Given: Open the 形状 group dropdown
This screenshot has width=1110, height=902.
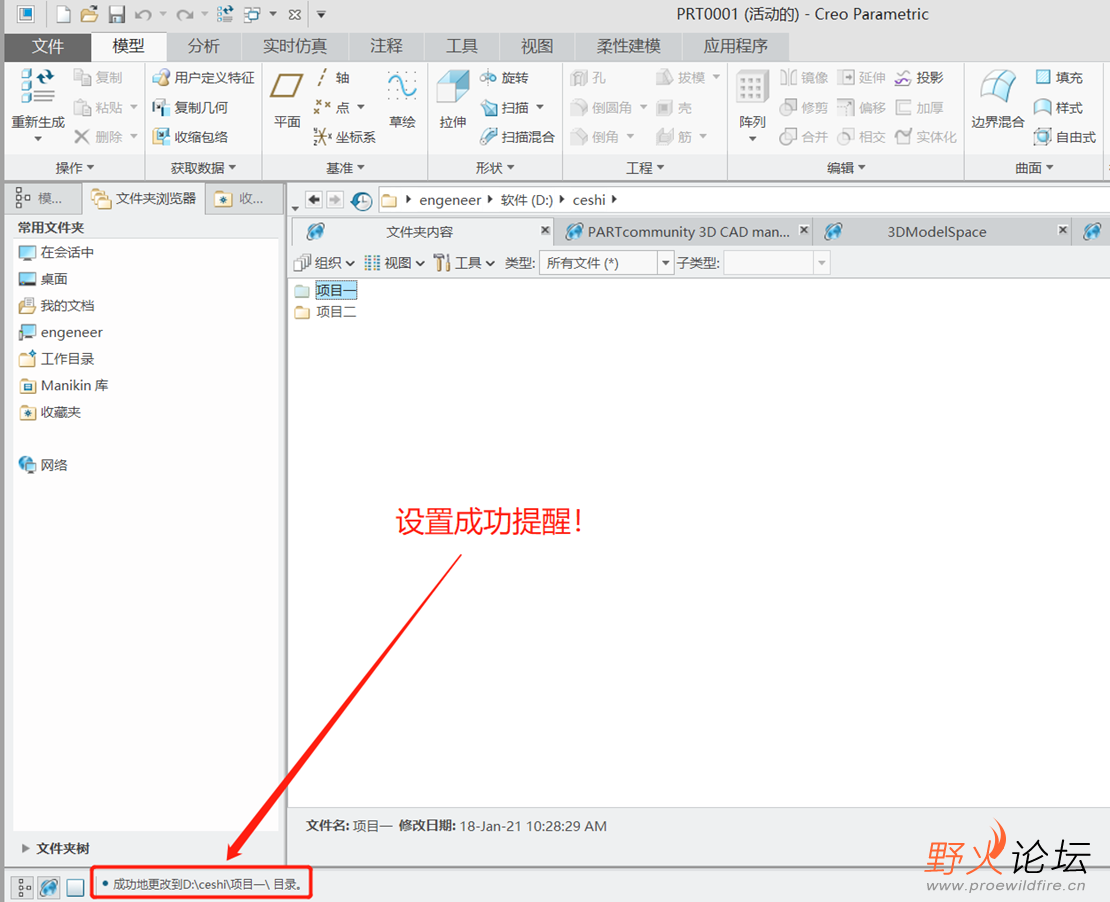Looking at the screenshot, I should [x=495, y=168].
